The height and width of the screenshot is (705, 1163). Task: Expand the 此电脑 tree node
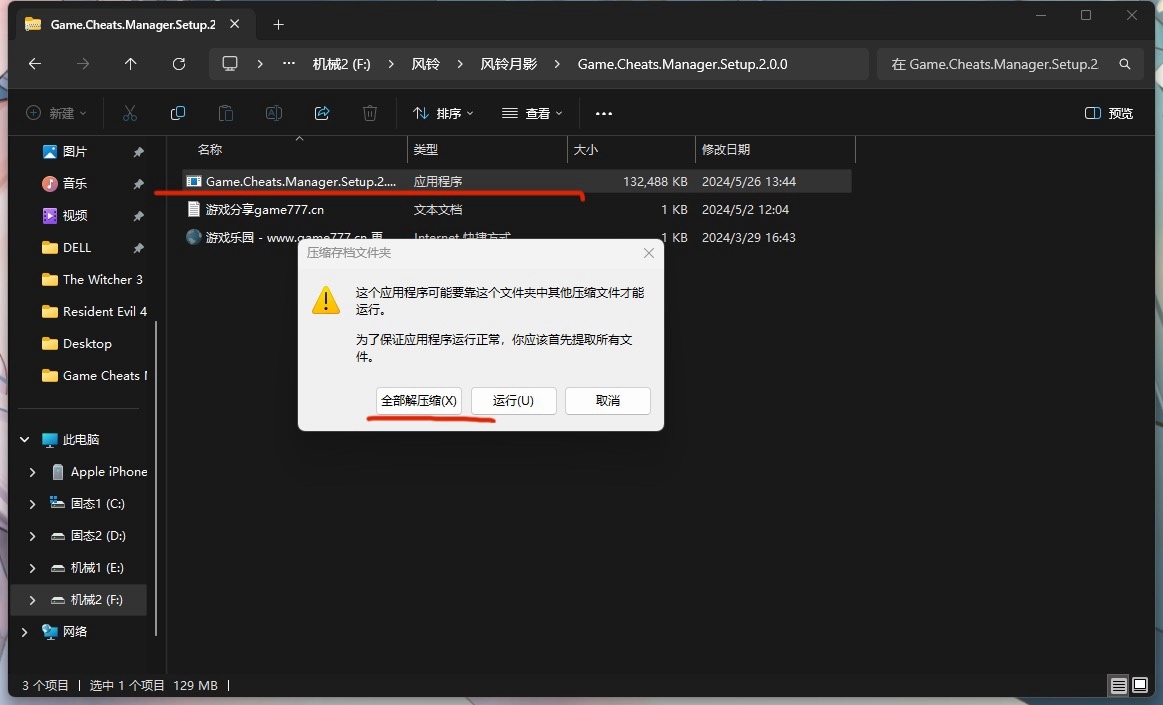[24, 440]
